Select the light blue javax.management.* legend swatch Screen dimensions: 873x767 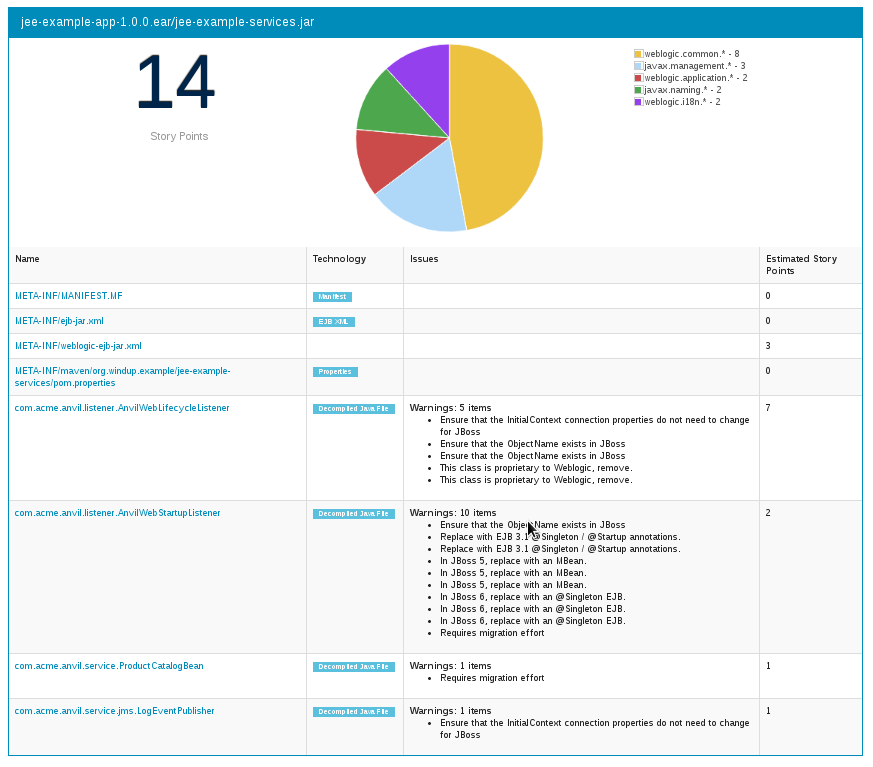point(638,66)
